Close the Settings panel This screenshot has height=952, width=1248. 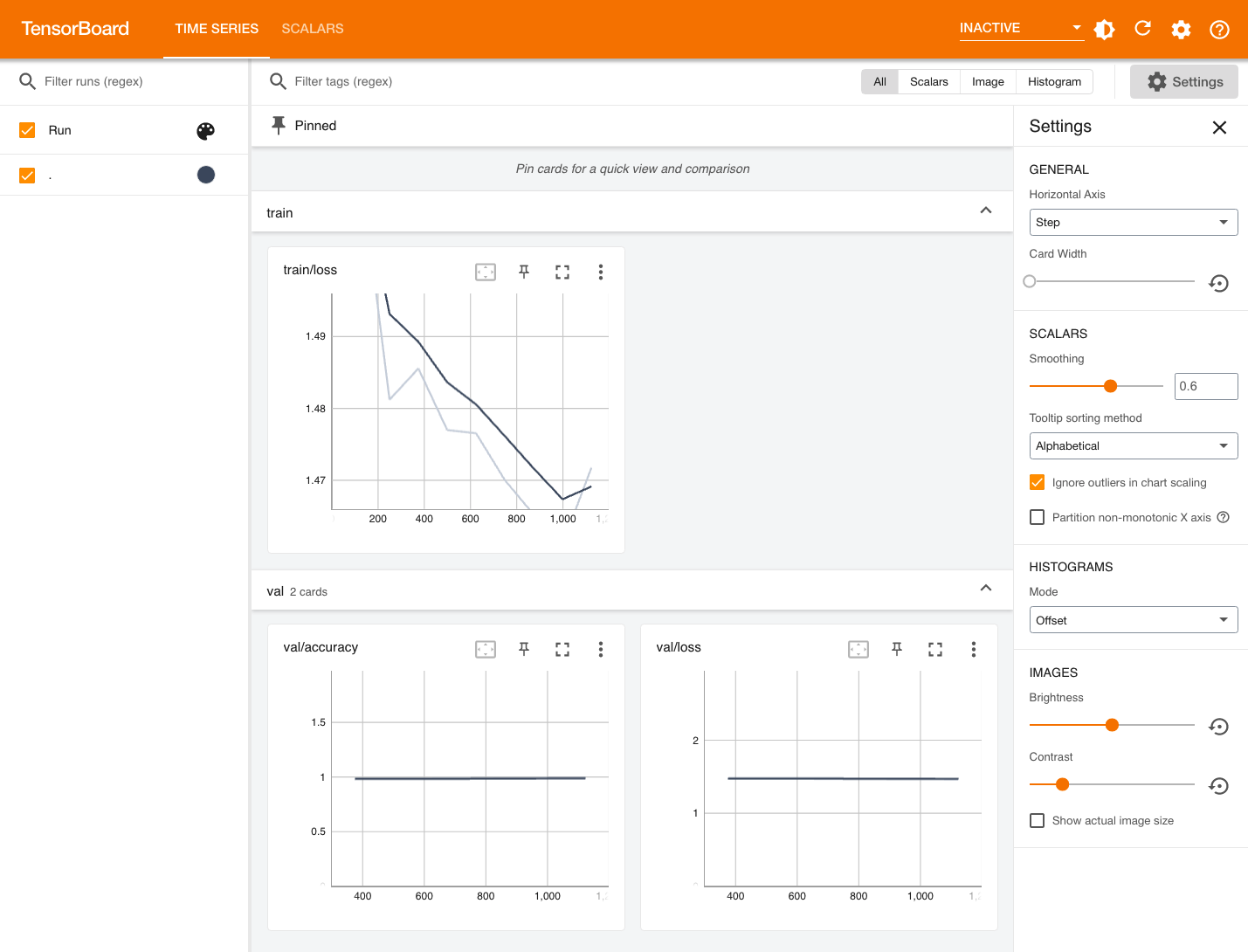1220,128
